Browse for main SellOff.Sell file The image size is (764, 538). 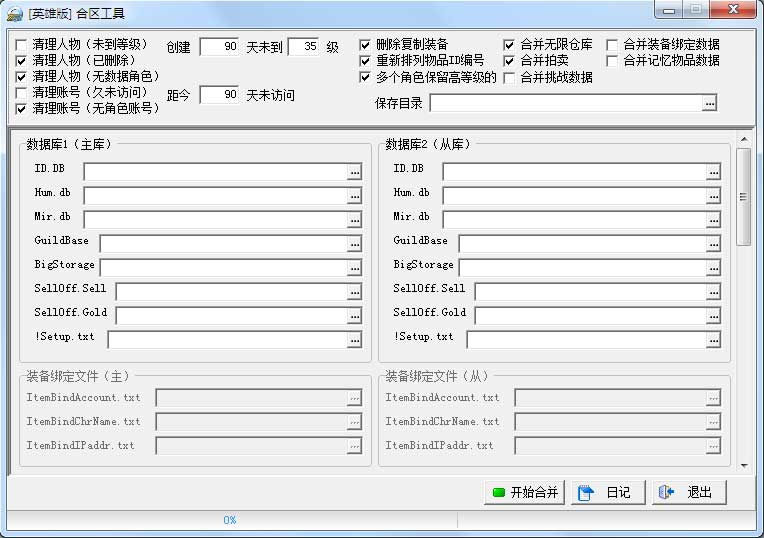coord(354,292)
